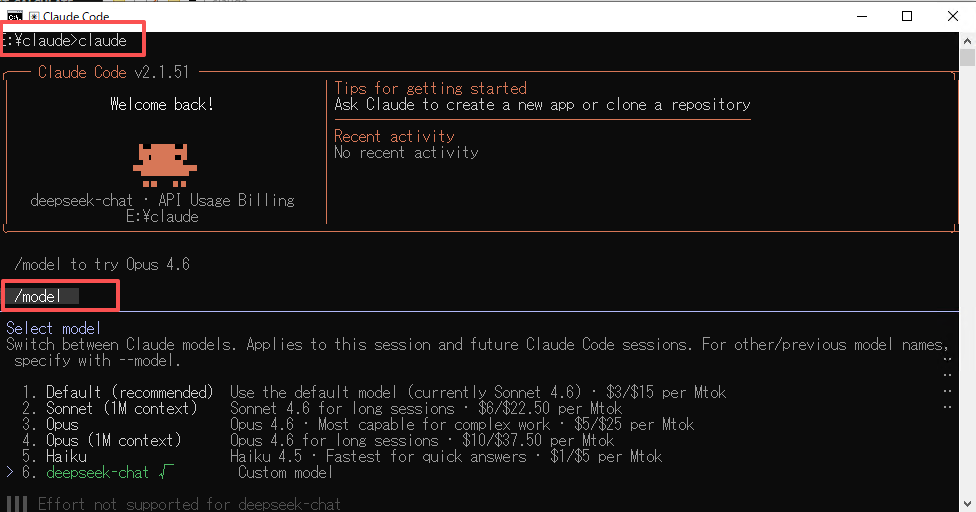Select the Haiku model entry
Viewport: 976px width, 512px height.
click(x=66, y=456)
